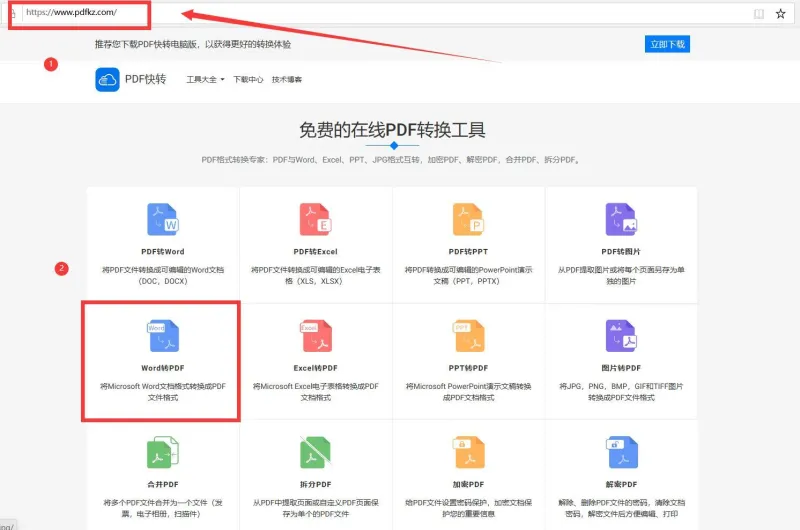Click the PDF快转 cloud logo
800x530 pixels.
[107, 80]
